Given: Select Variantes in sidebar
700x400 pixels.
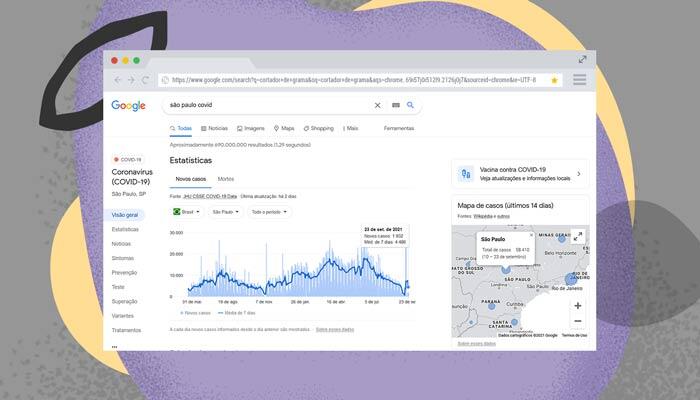Looking at the screenshot, I should point(122,316).
